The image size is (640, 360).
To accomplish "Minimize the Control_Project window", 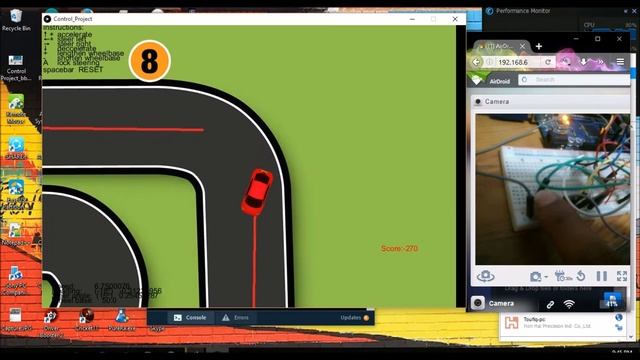I will tap(412, 19).
